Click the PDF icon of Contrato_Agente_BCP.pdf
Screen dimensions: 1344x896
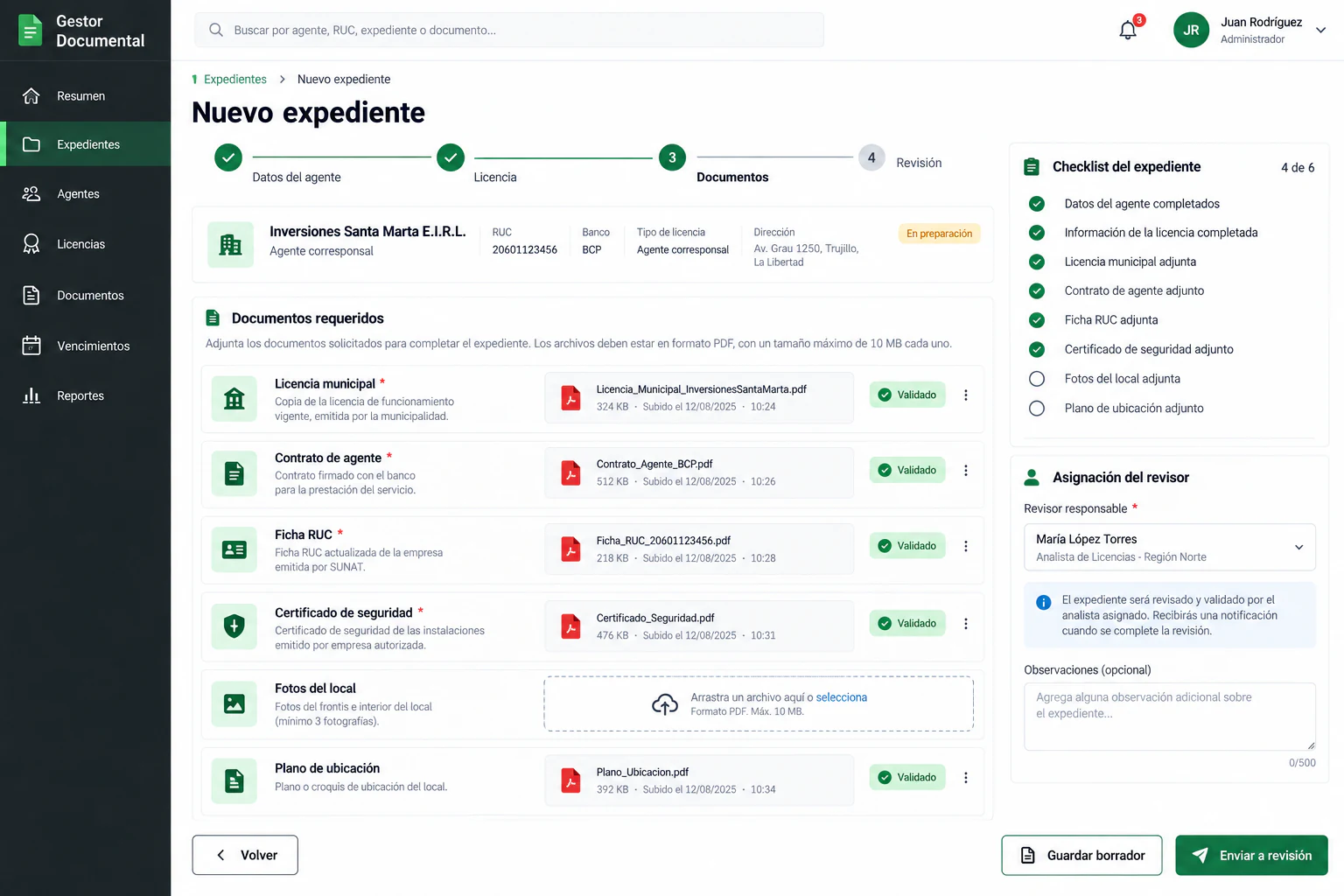(x=570, y=472)
